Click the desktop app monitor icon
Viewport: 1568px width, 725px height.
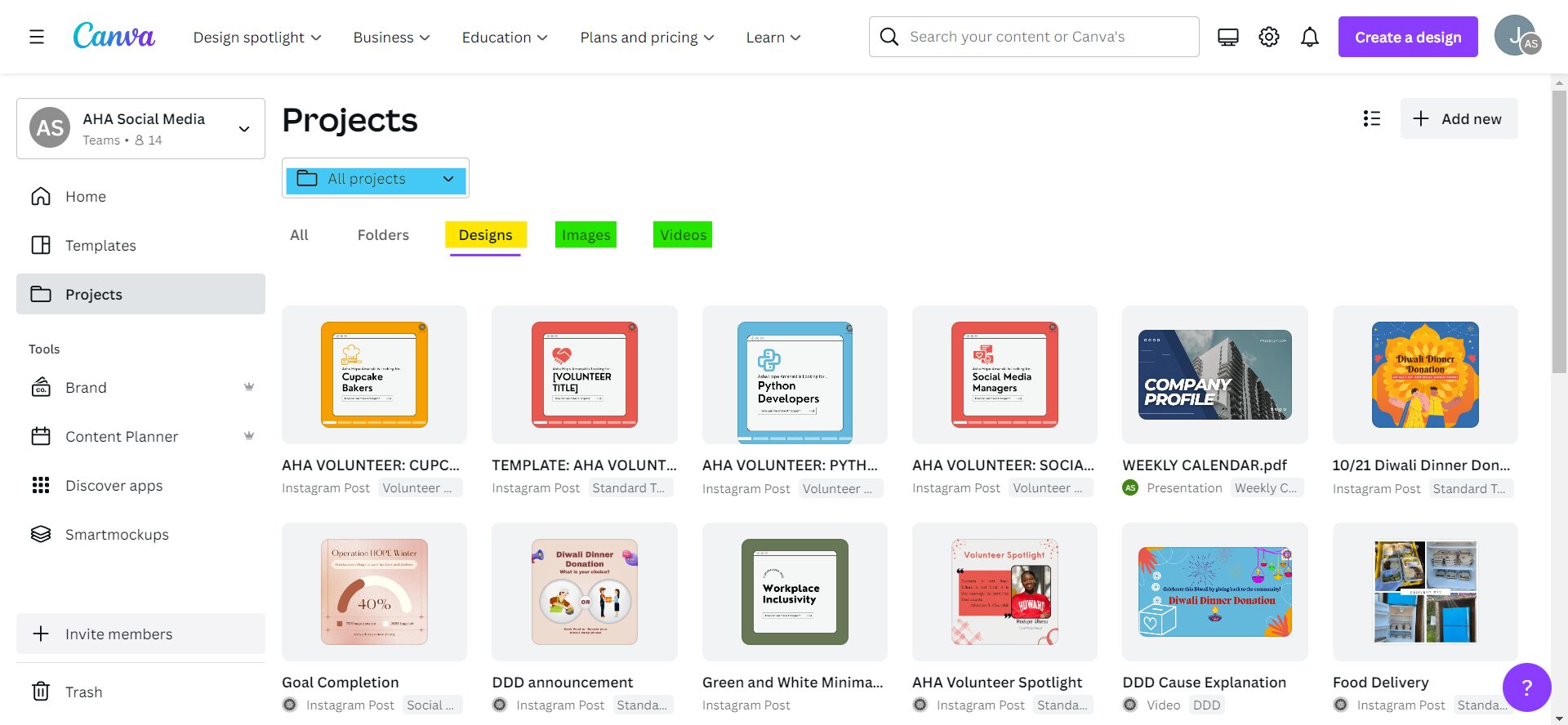[1227, 37]
